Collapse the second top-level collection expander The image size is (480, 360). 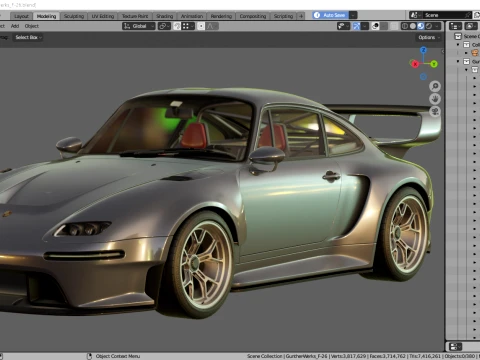coord(458,61)
